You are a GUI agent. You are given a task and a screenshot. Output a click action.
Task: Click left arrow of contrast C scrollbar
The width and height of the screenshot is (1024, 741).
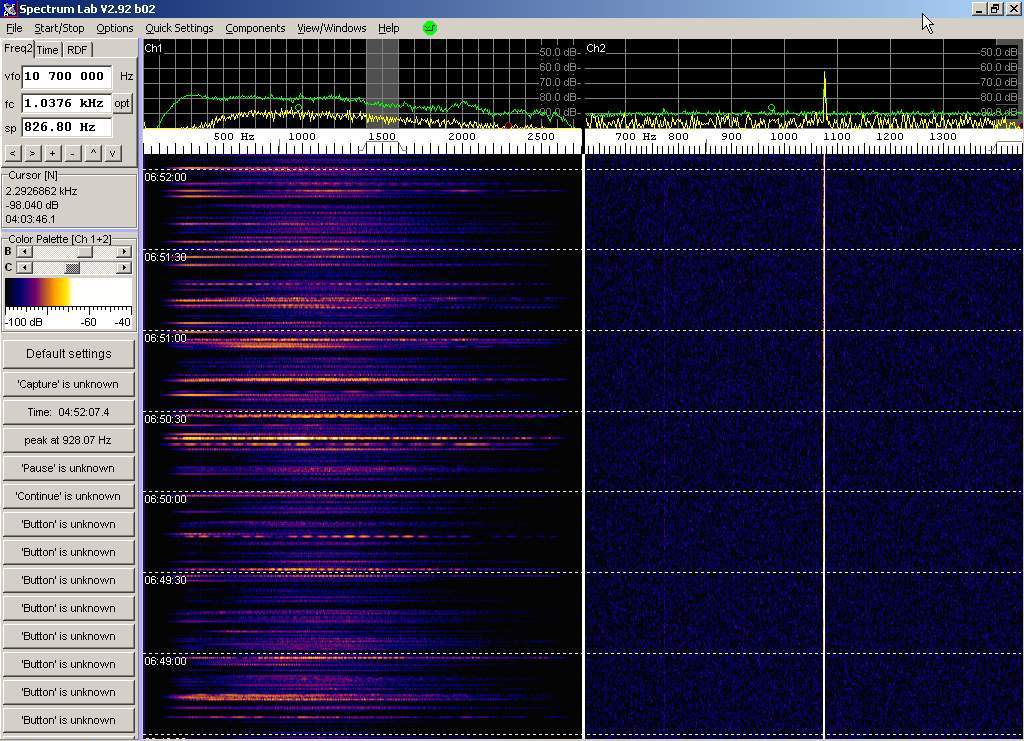point(24,268)
